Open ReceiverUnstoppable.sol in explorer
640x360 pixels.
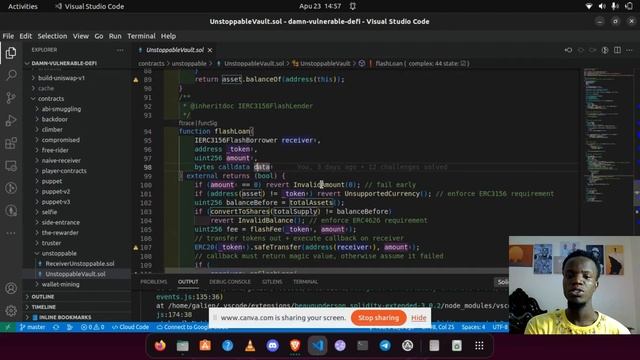tap(80, 264)
